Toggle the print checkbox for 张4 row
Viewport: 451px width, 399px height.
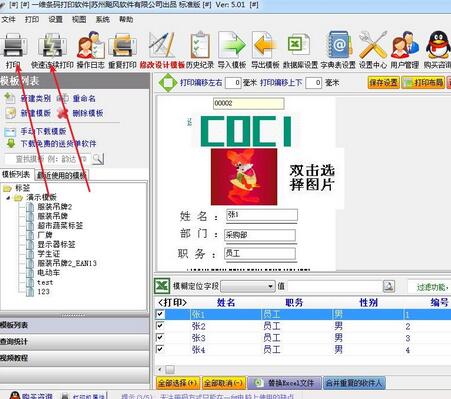(x=160, y=349)
